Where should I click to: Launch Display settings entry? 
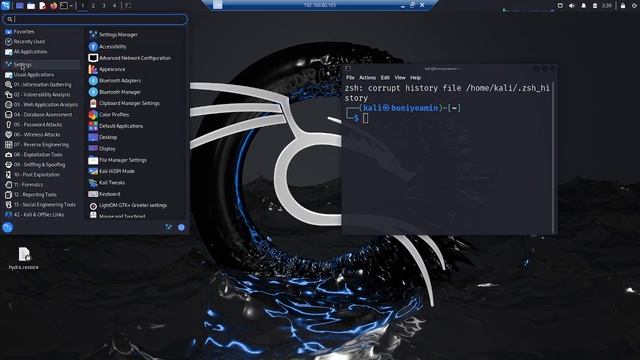[136, 149]
